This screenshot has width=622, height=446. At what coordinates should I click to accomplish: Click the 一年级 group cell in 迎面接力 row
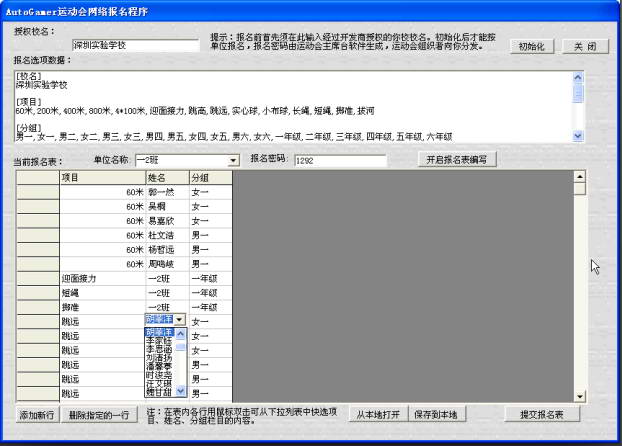pos(211,279)
